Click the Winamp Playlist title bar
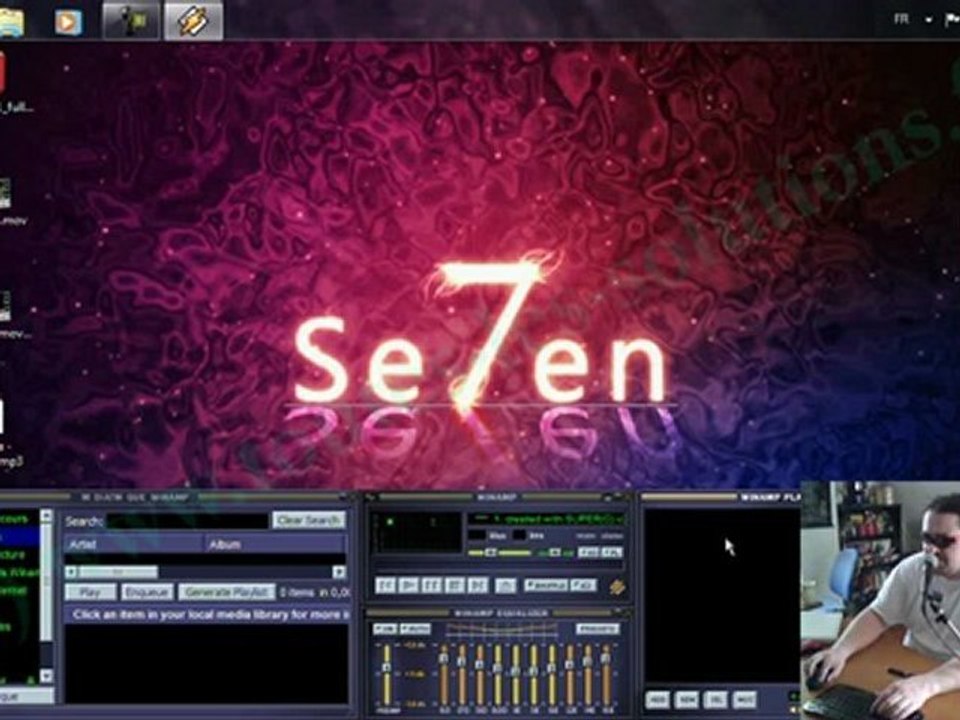Viewport: 960px width, 720px height. click(722, 497)
